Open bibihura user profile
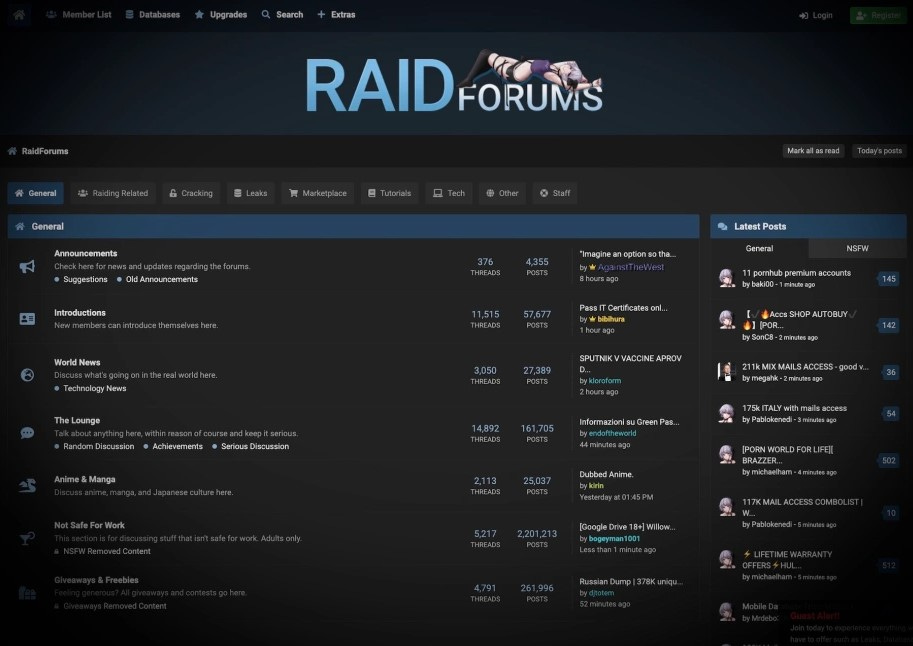This screenshot has width=913, height=646. pyautogui.click(x=611, y=319)
